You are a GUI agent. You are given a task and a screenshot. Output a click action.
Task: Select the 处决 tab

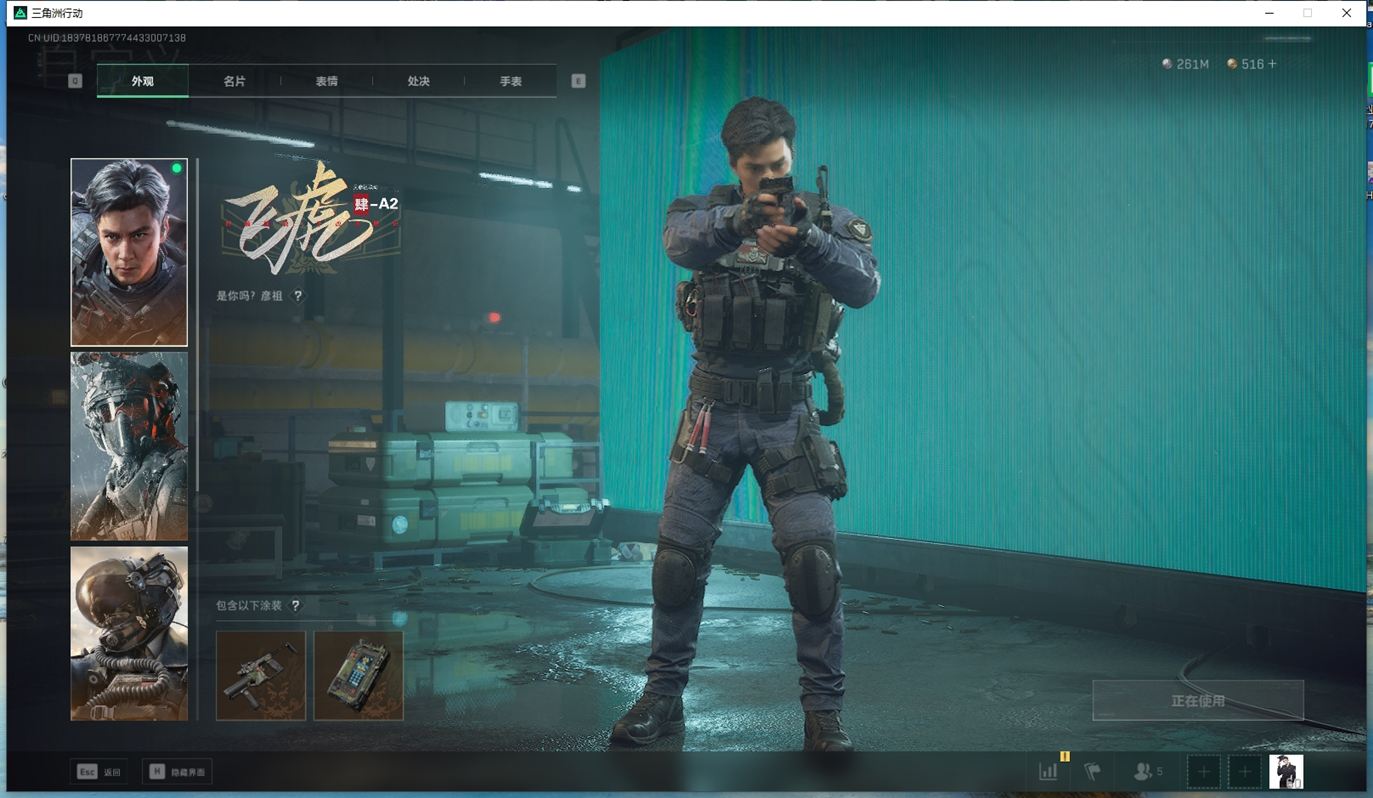418,81
